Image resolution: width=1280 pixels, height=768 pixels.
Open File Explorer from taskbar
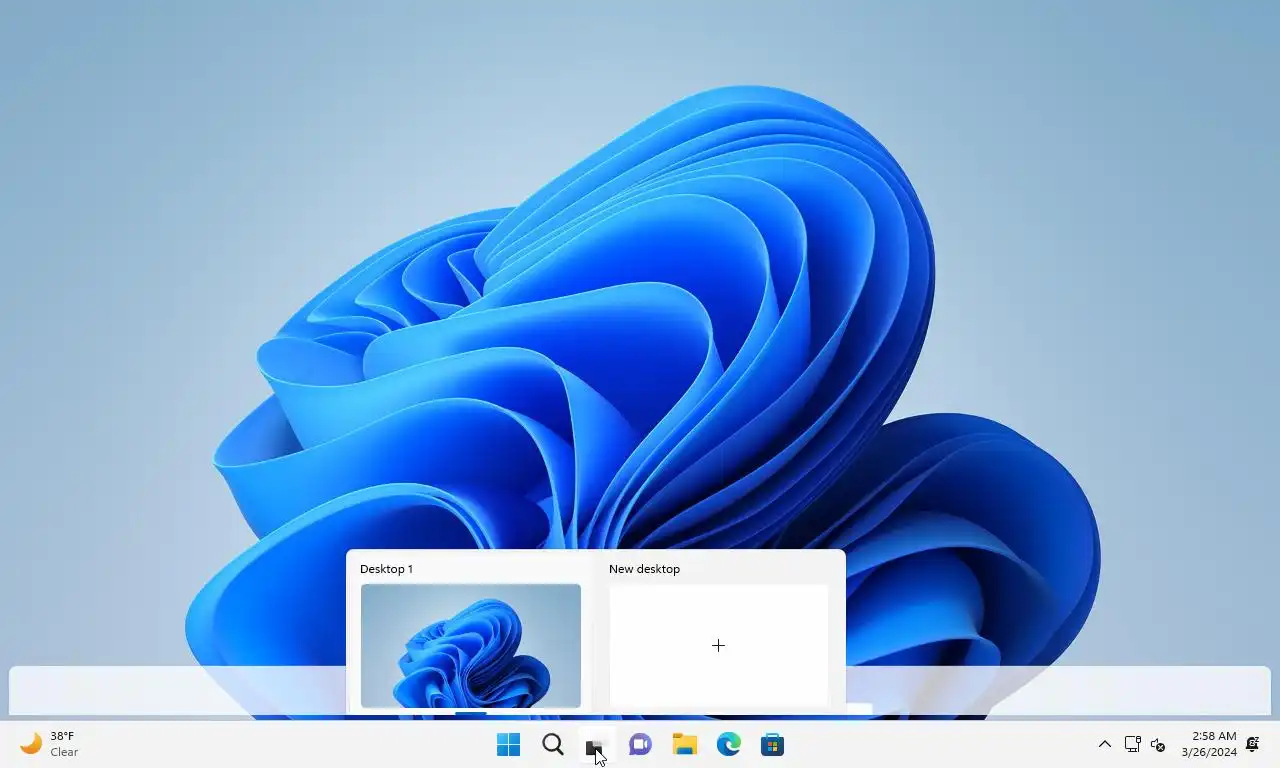click(x=684, y=744)
